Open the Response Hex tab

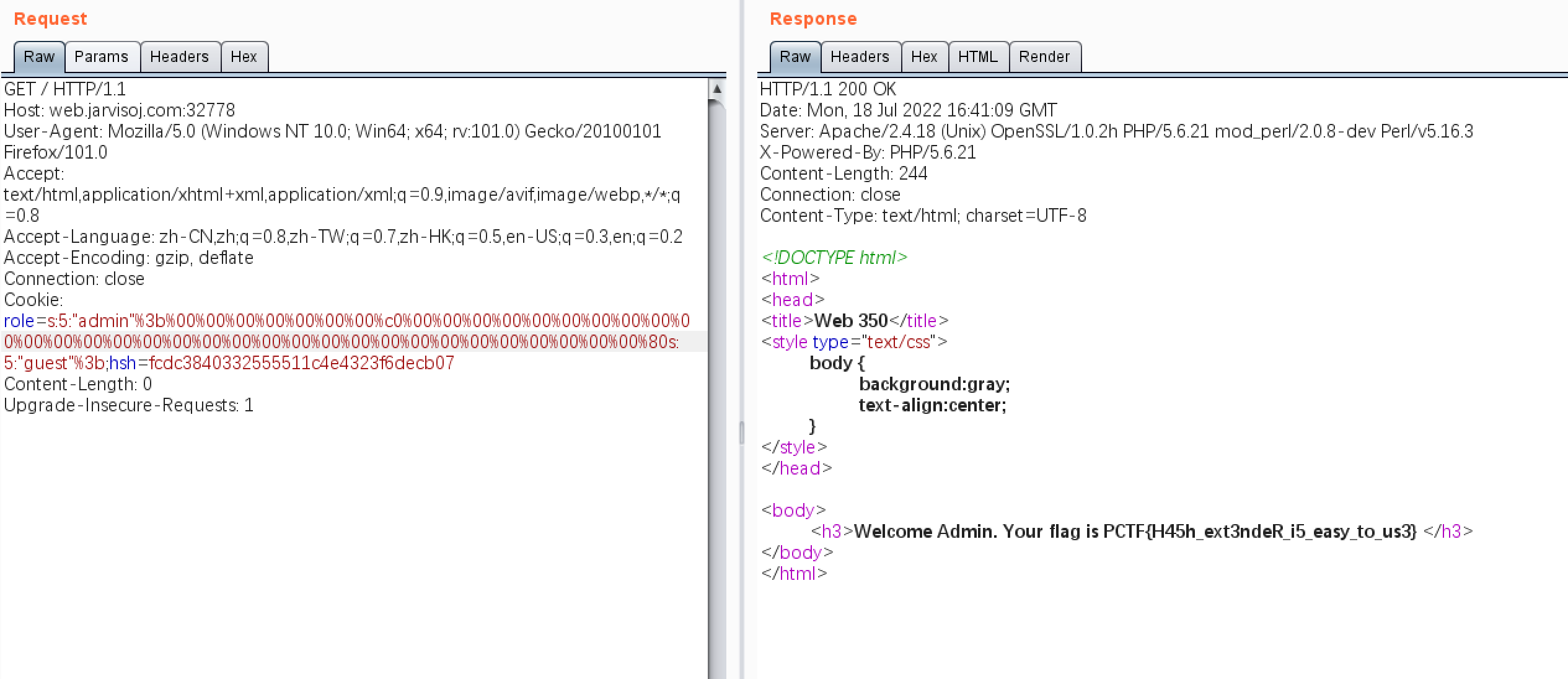(x=925, y=57)
